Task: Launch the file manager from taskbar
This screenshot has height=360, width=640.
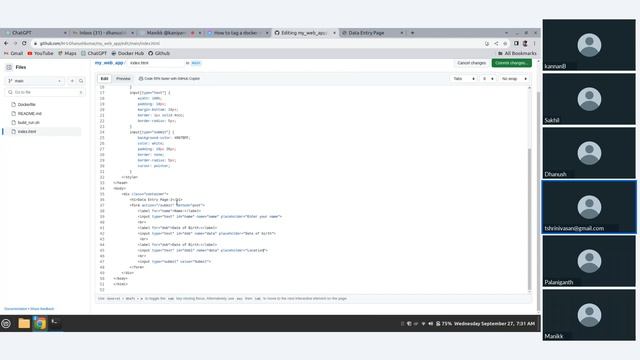Action: 24,324
